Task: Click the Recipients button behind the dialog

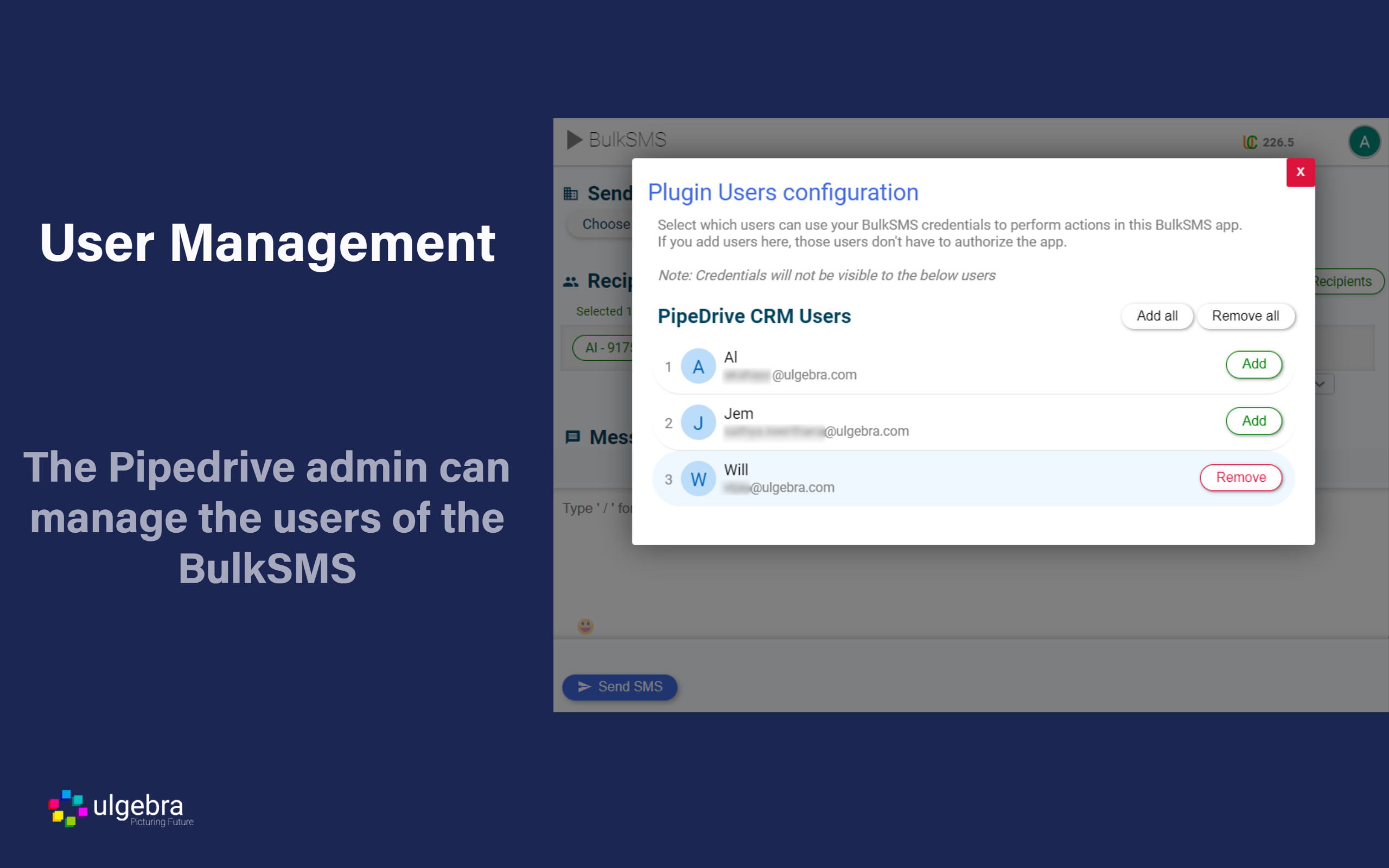Action: coord(1348,282)
